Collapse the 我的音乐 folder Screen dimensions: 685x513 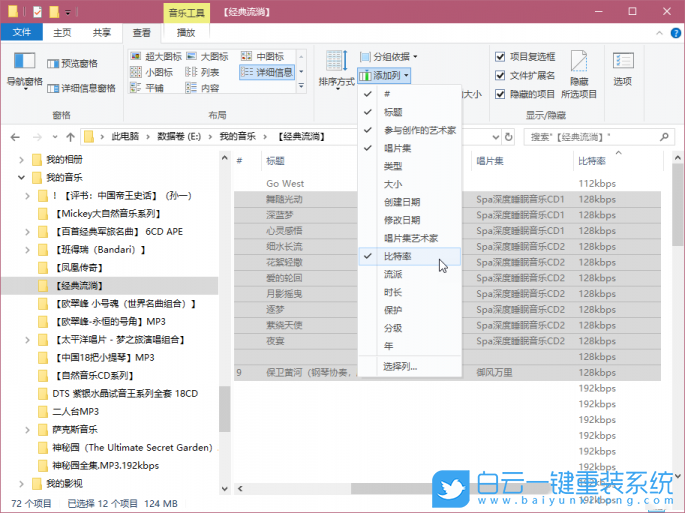pos(21,177)
